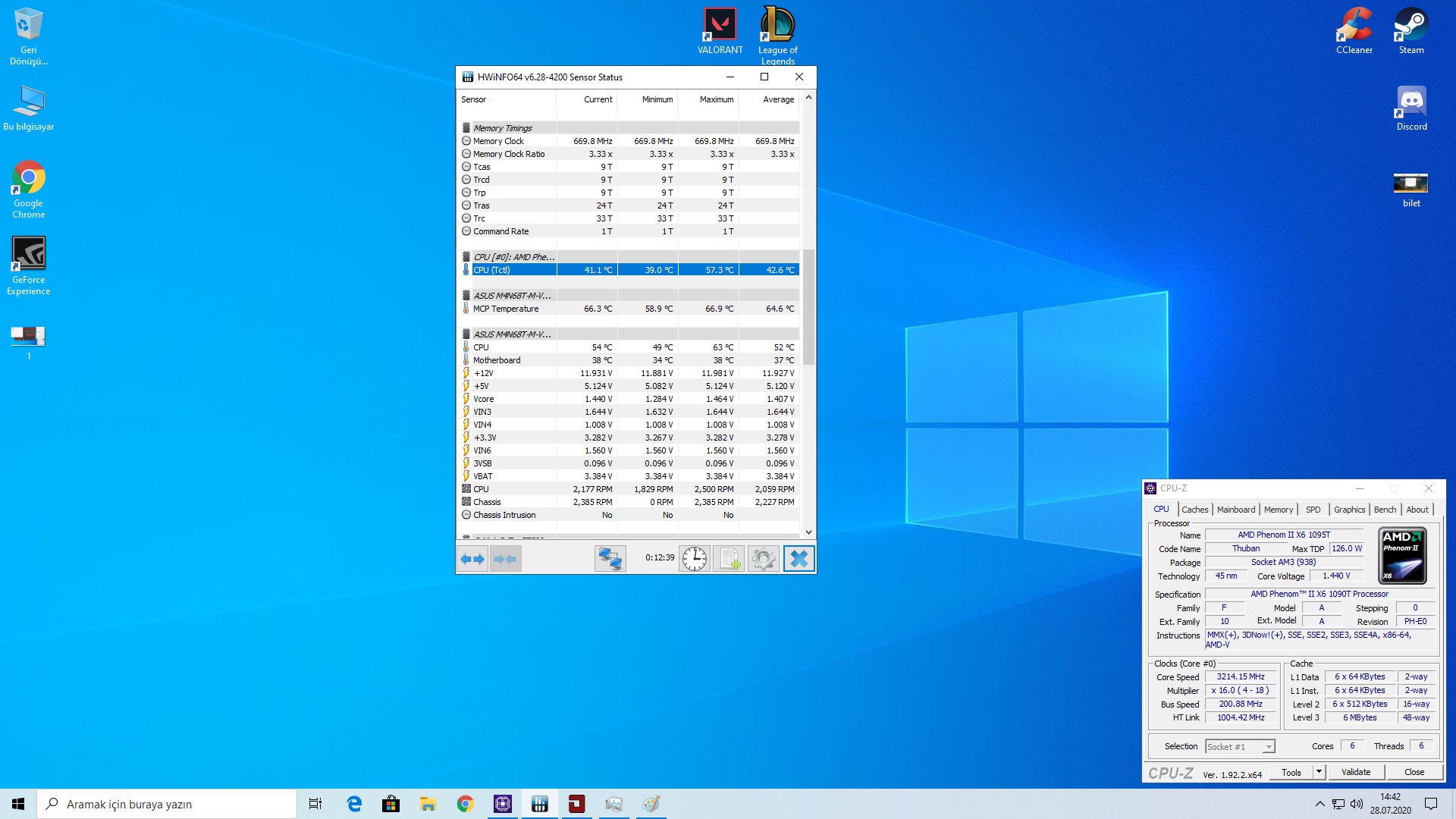
Task: Select the CPU tab in CPU-Z
Action: click(x=1161, y=510)
